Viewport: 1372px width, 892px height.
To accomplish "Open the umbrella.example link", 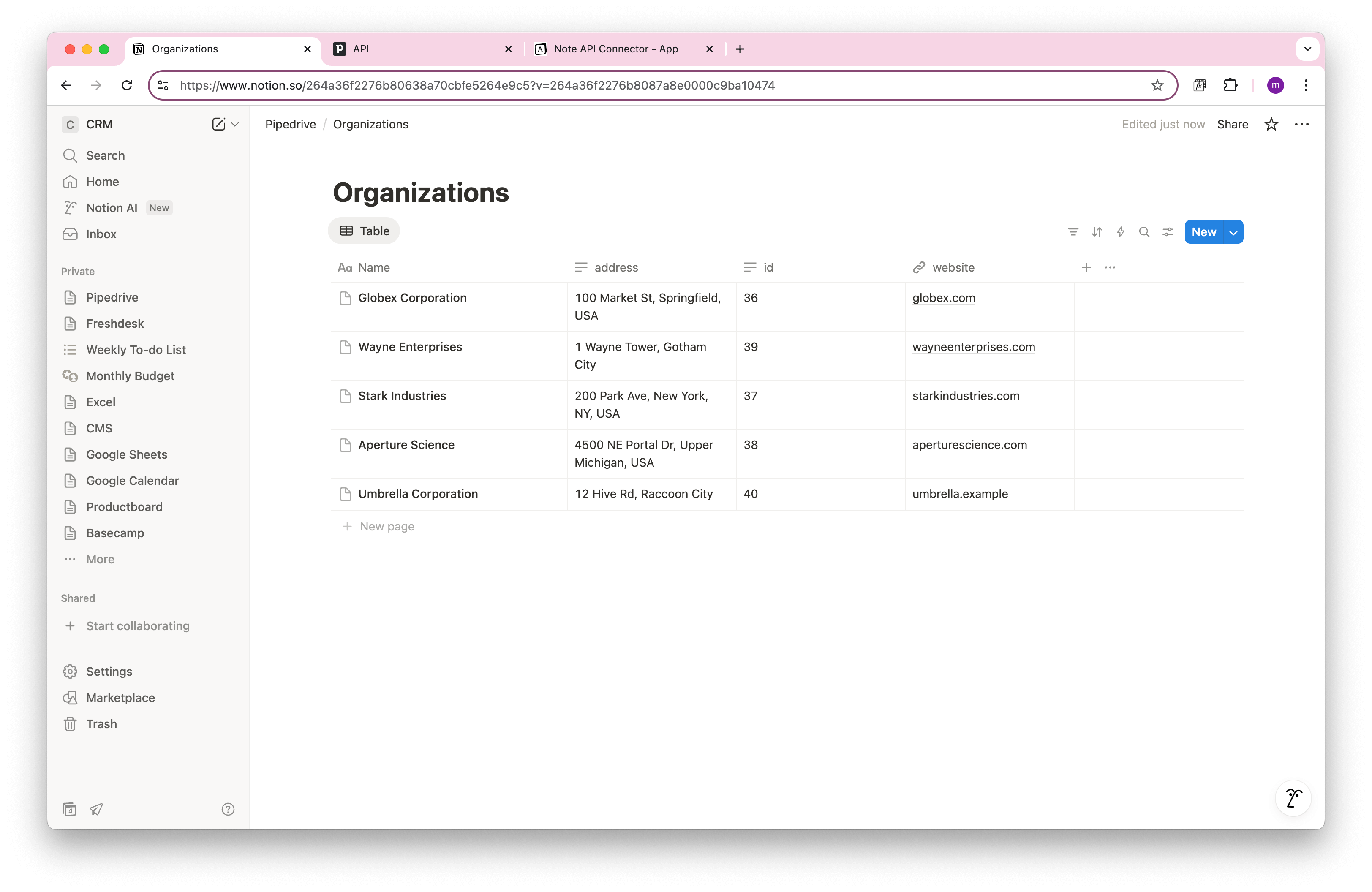I will [x=960, y=494].
